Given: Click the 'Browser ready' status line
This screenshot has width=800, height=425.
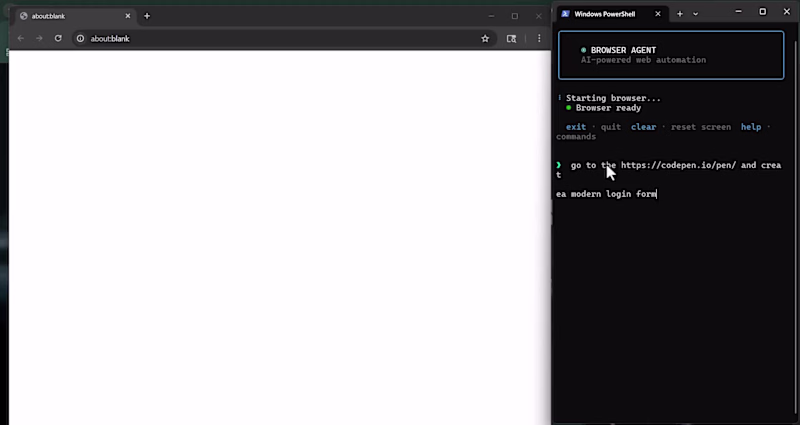Looking at the screenshot, I should pos(608,108).
